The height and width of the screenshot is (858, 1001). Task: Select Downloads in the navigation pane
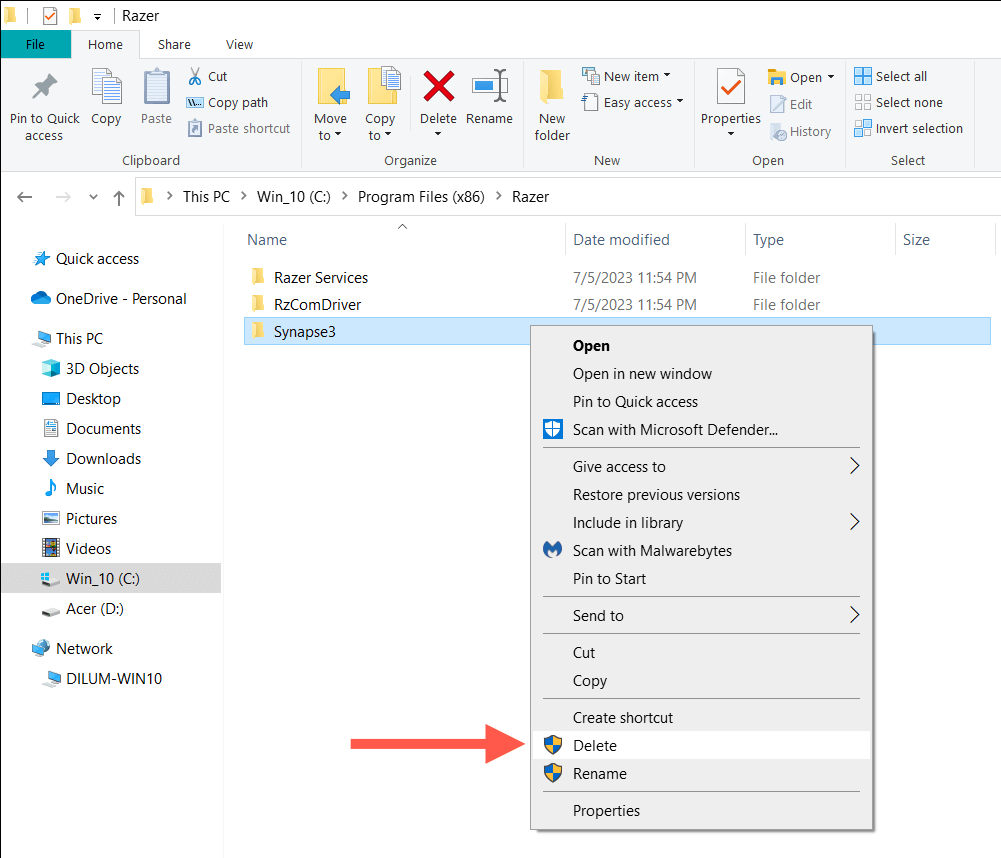103,459
